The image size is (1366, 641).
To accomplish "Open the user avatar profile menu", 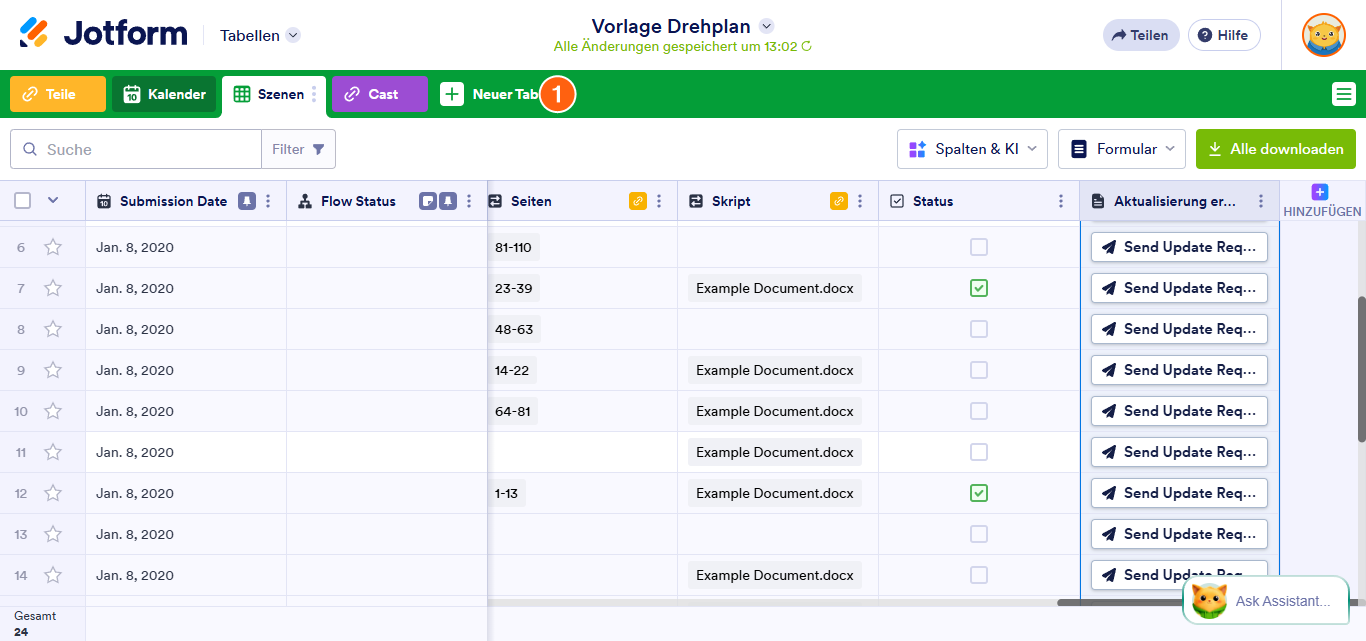I will pos(1323,35).
